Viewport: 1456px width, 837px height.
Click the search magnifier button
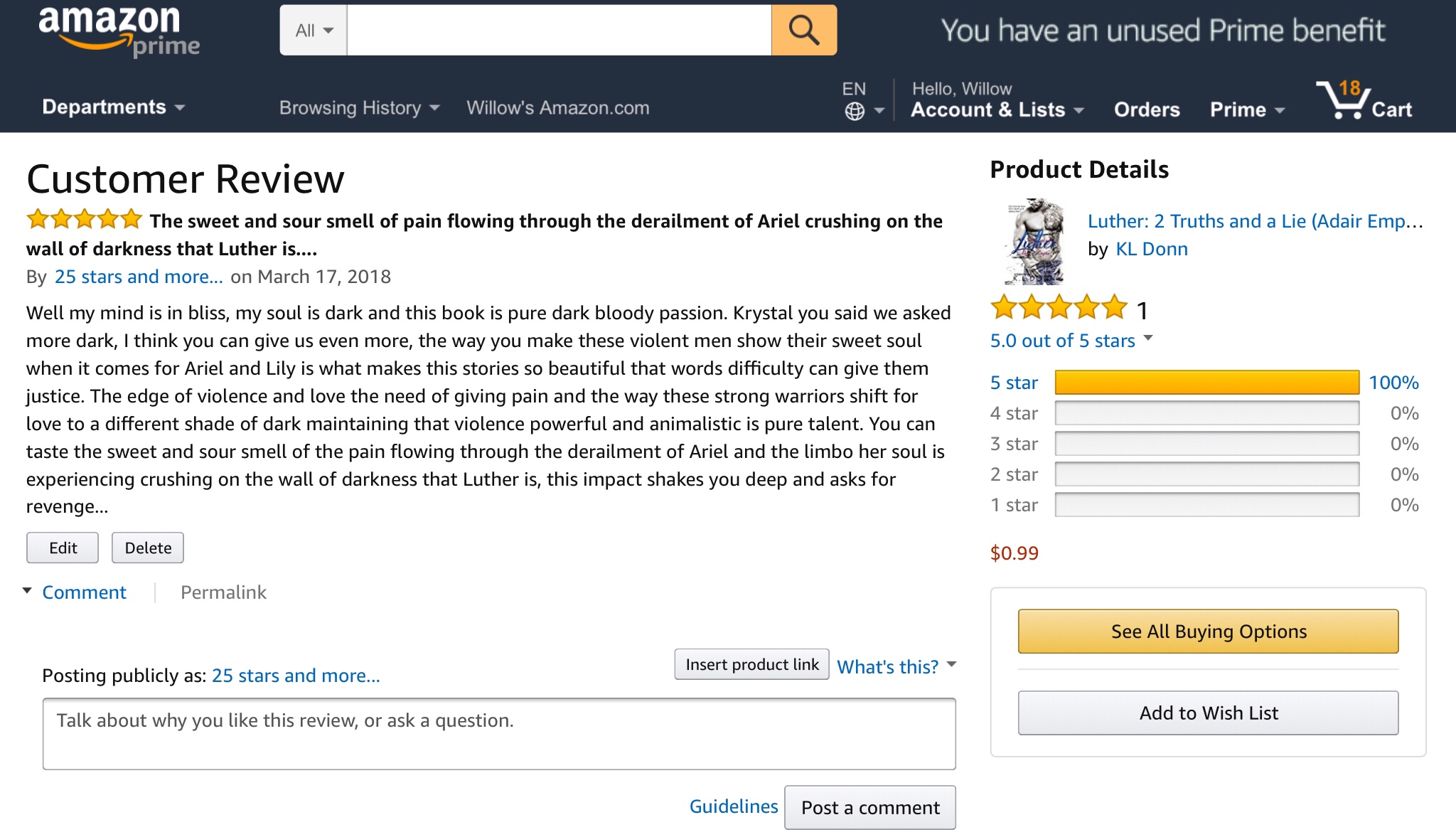803,31
